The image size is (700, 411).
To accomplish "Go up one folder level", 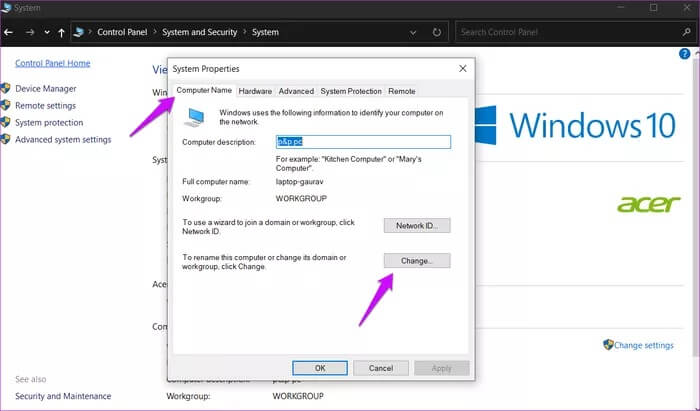I will pyautogui.click(x=61, y=33).
